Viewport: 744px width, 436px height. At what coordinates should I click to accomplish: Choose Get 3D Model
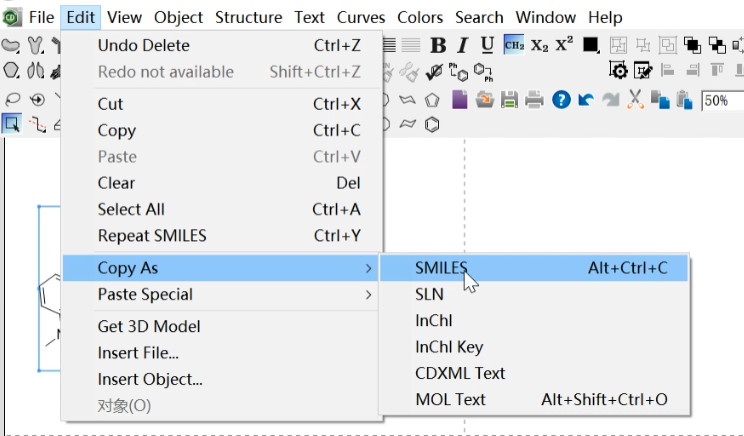(x=222, y=326)
